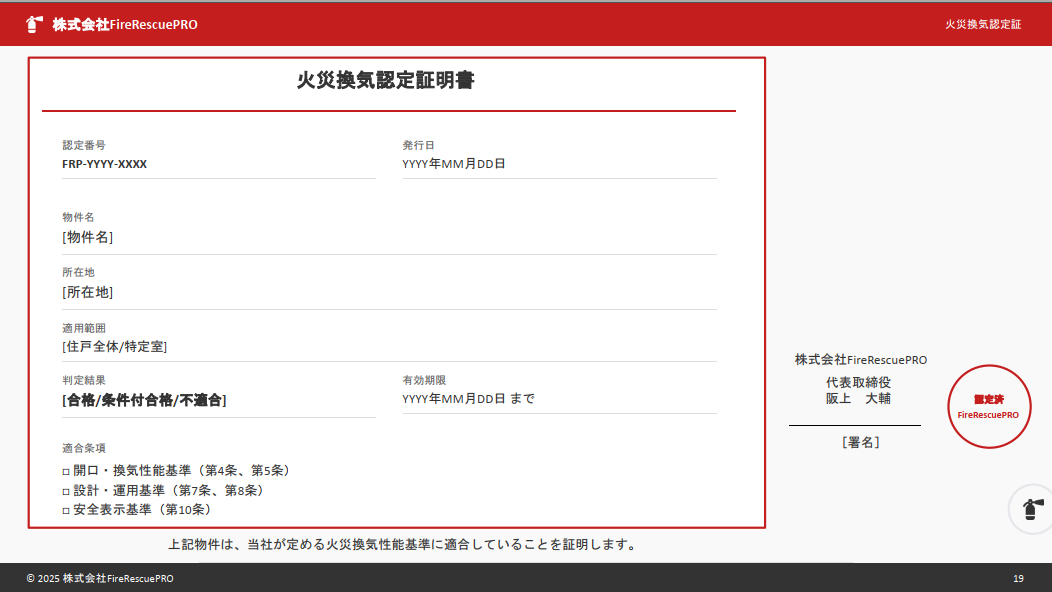1052x592 pixels.
Task: Click the [署名] signature area
Action: tap(860, 441)
